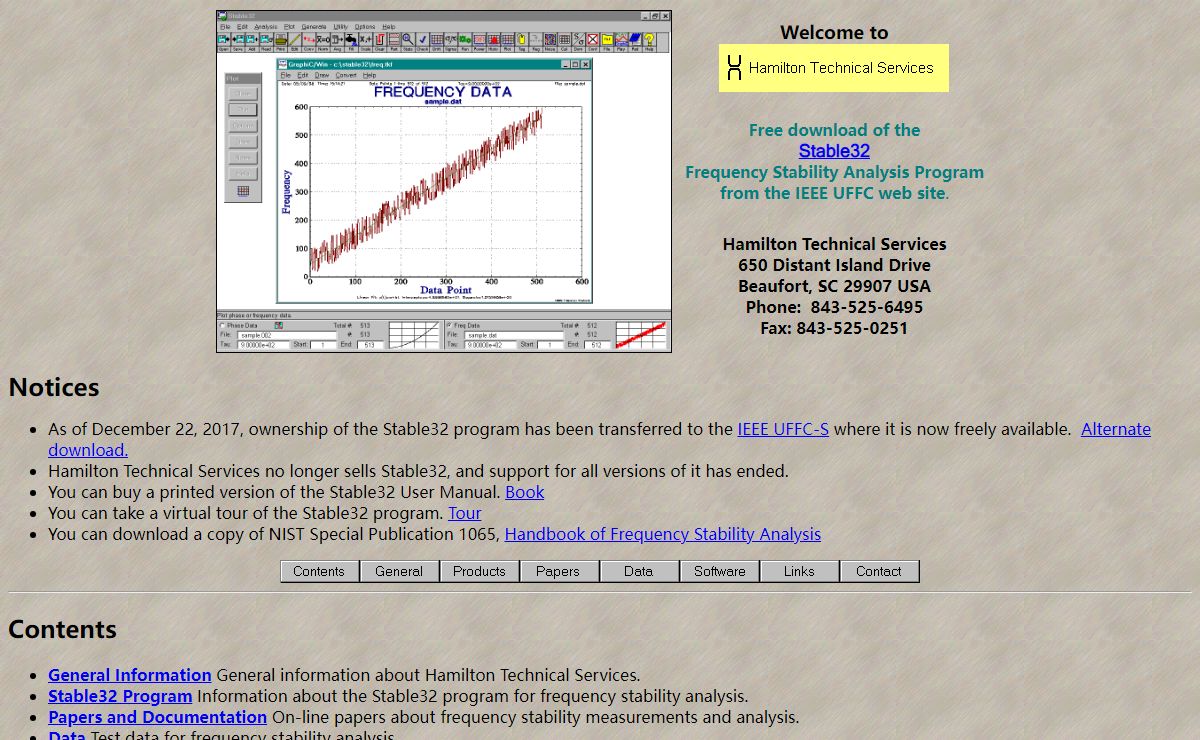Open the Papers and Documentation contents link
The width and height of the screenshot is (1200, 740).
pos(157,717)
